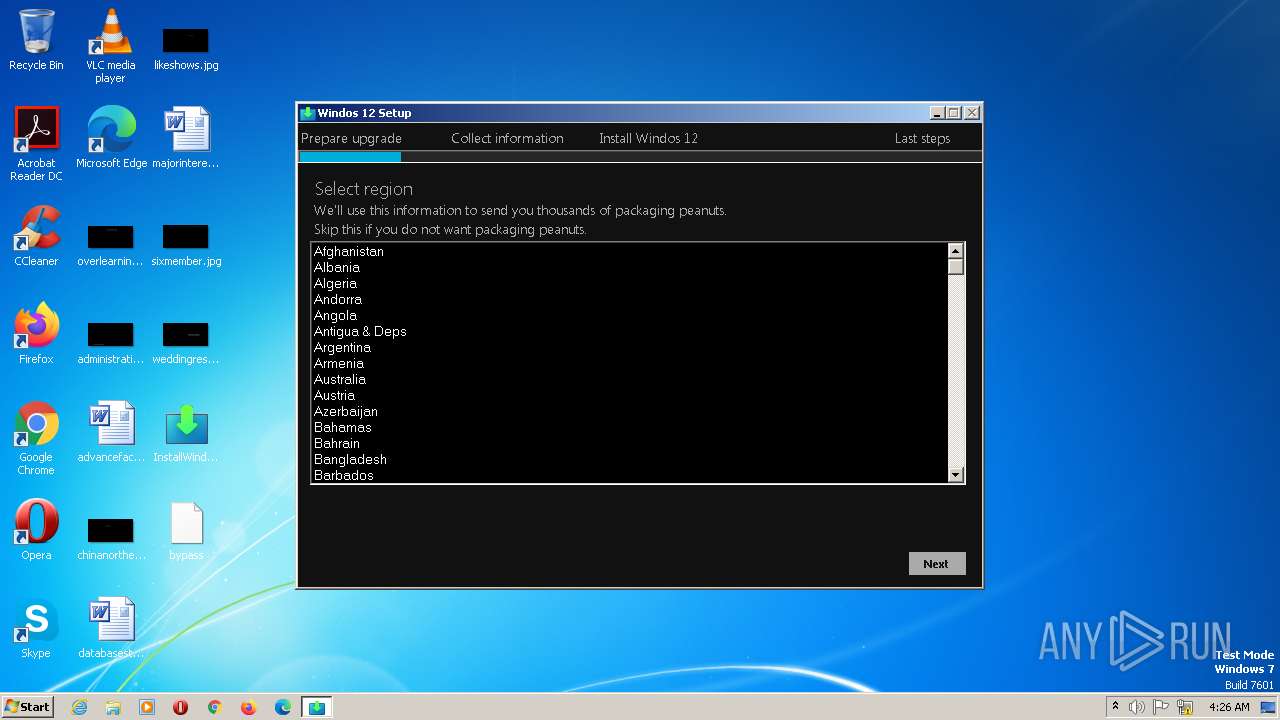Launch Skype desktop shortcut
1280x720 pixels.
(x=36, y=627)
